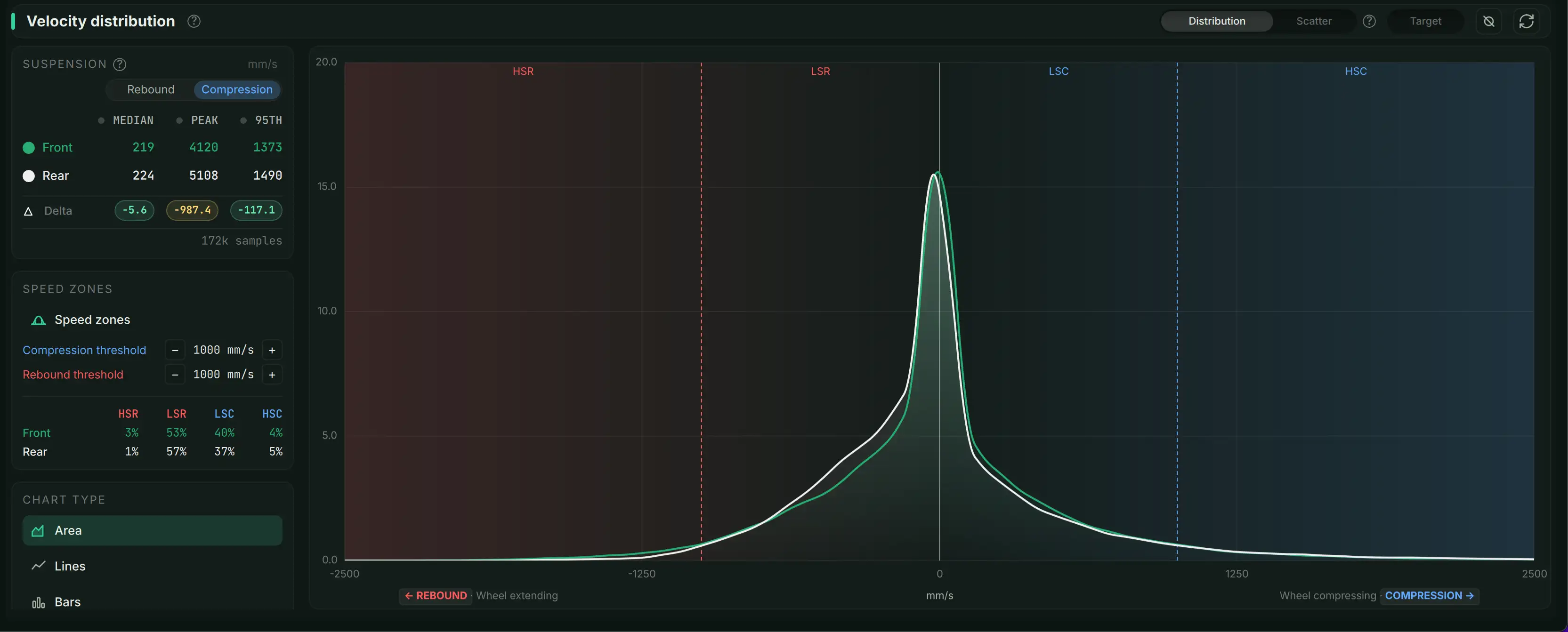Click the -117.1 95th delta badge
This screenshot has width=1568, height=632.
click(x=256, y=210)
